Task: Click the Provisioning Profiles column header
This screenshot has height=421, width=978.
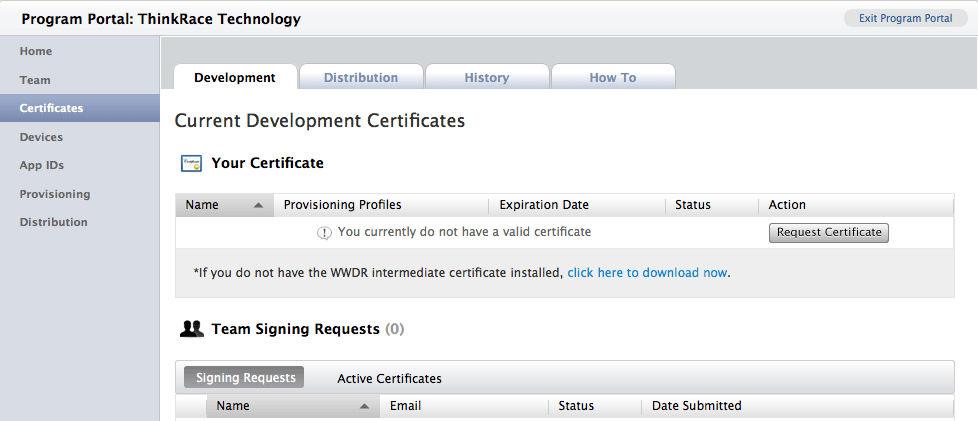Action: [380, 205]
